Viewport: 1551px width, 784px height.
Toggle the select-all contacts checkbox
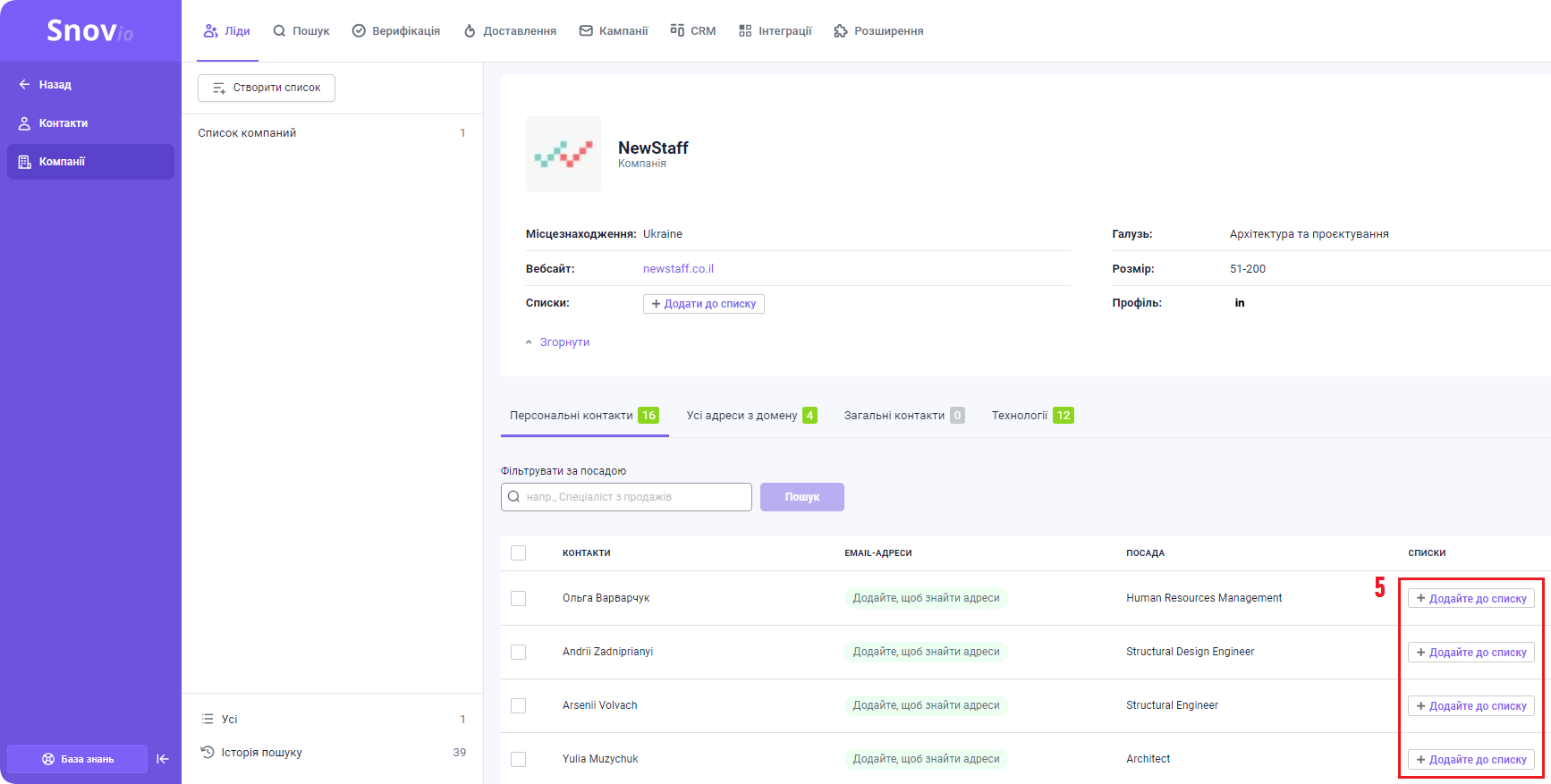[x=518, y=553]
